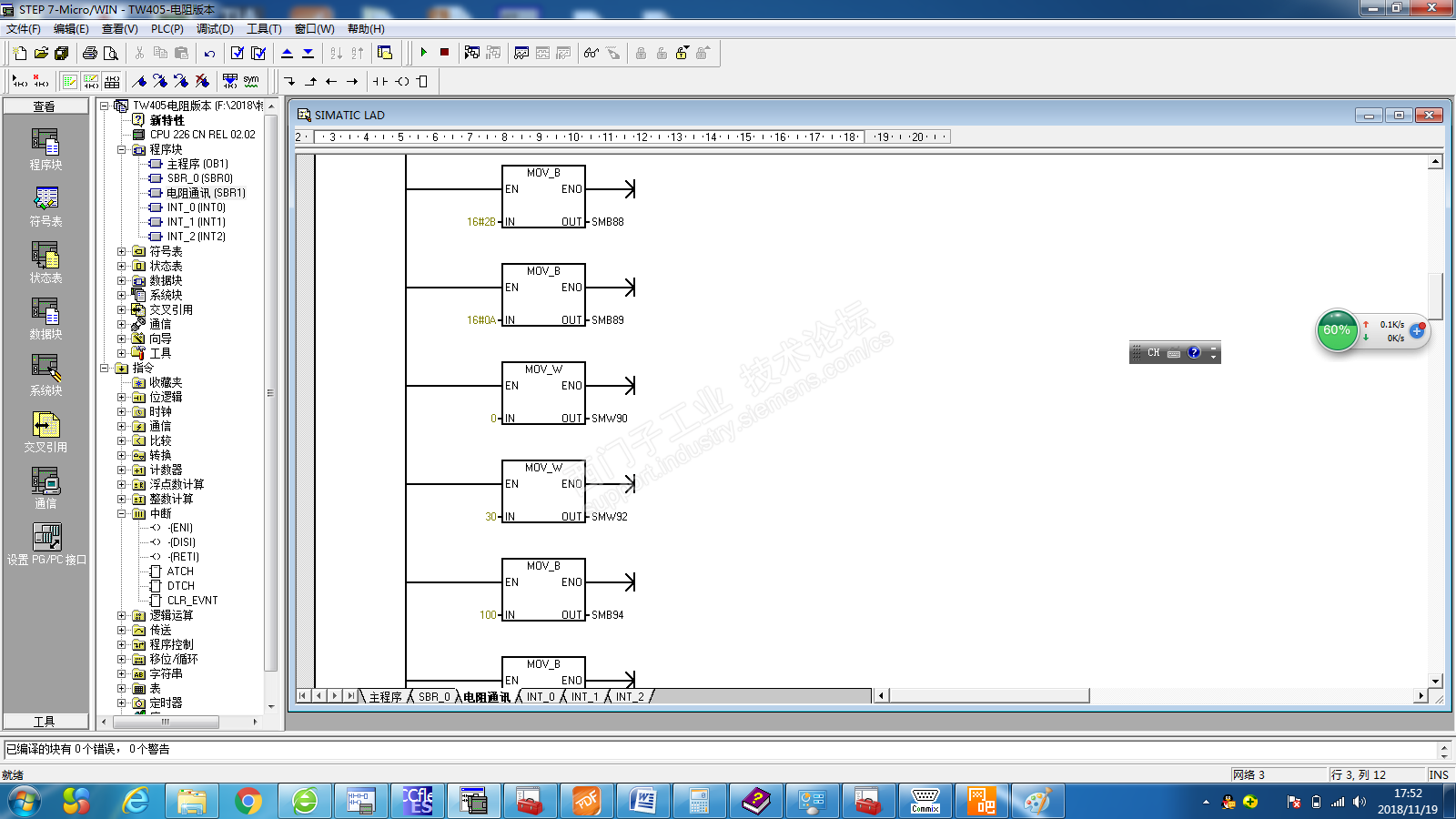1456x819 pixels.
Task: Expand the 符号表 tree node
Action: pos(122,251)
